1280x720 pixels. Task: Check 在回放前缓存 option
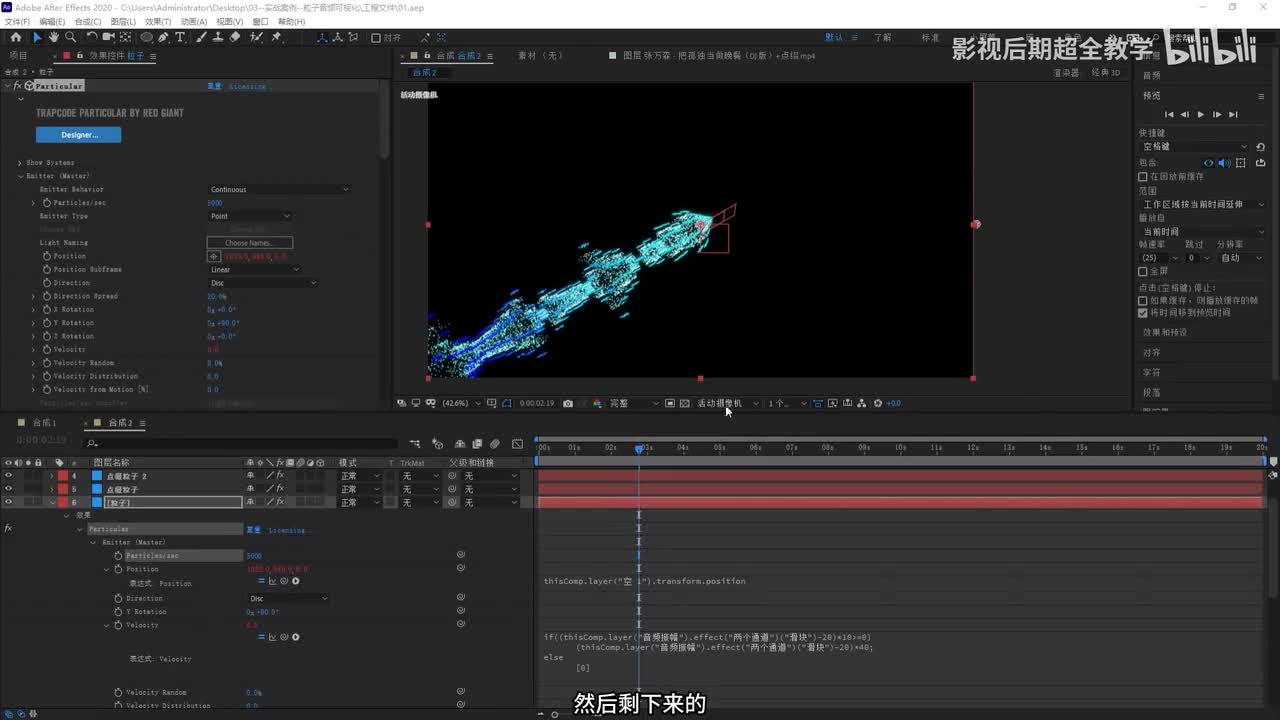pos(1143,177)
